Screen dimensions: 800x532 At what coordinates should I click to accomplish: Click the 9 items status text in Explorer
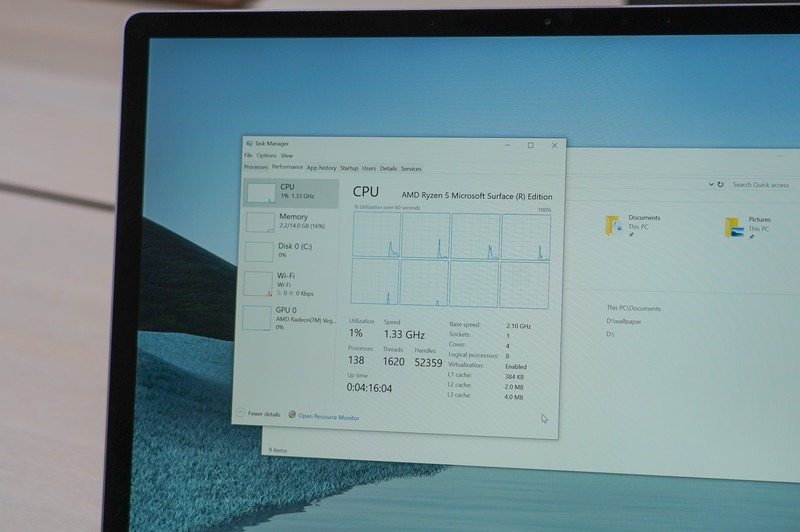click(278, 450)
